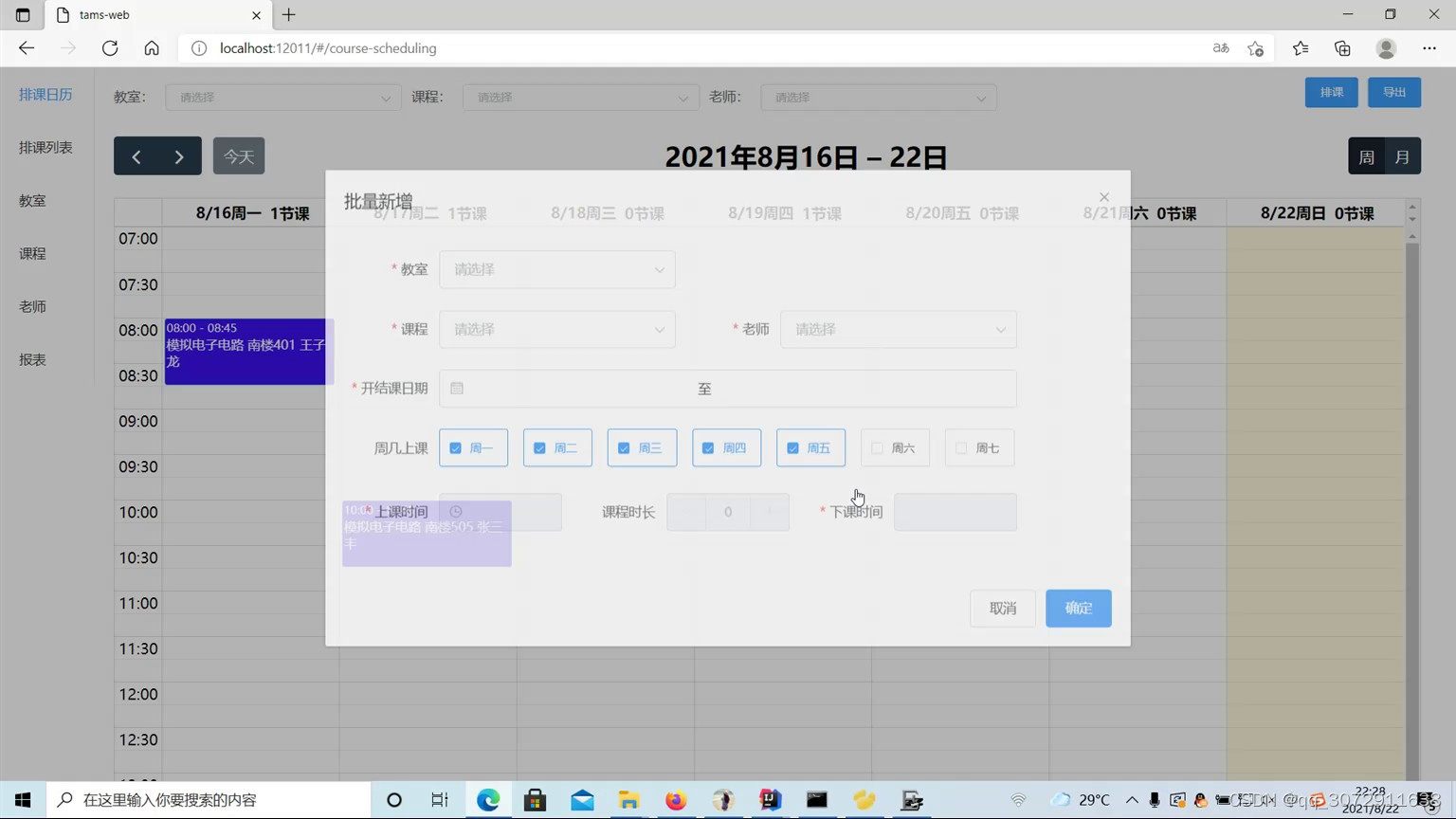Add this page to favorites
Screen dimensions: 1456x819
pyautogui.click(x=1256, y=48)
